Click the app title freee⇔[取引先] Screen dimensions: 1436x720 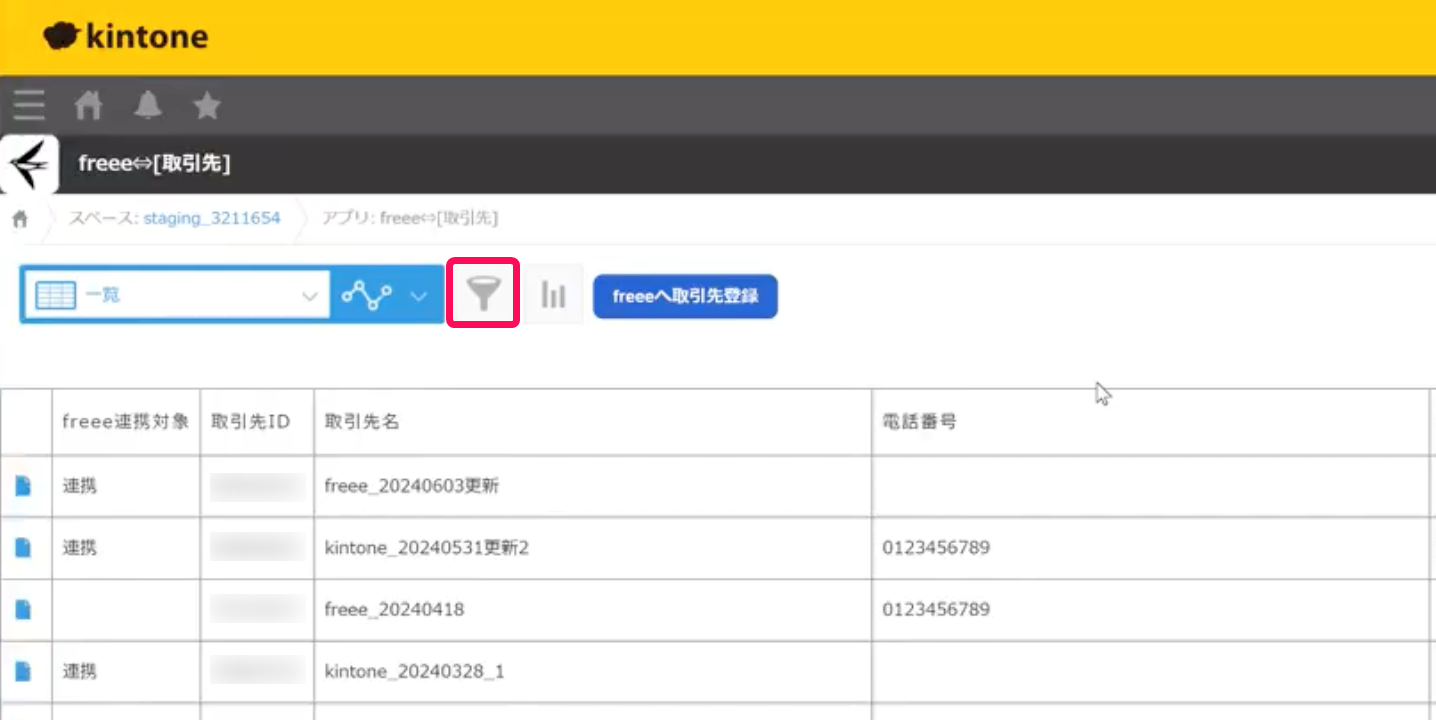pos(154,163)
